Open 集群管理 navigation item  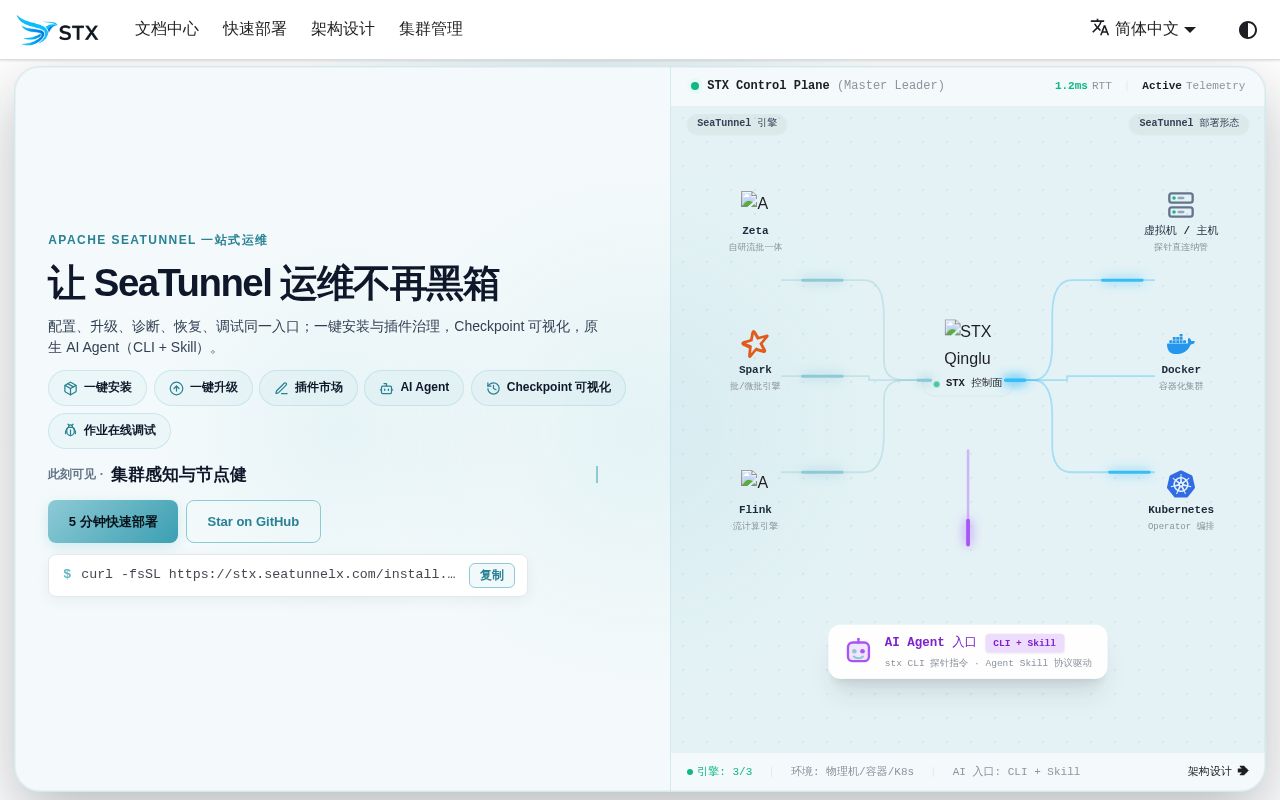coord(431,29)
